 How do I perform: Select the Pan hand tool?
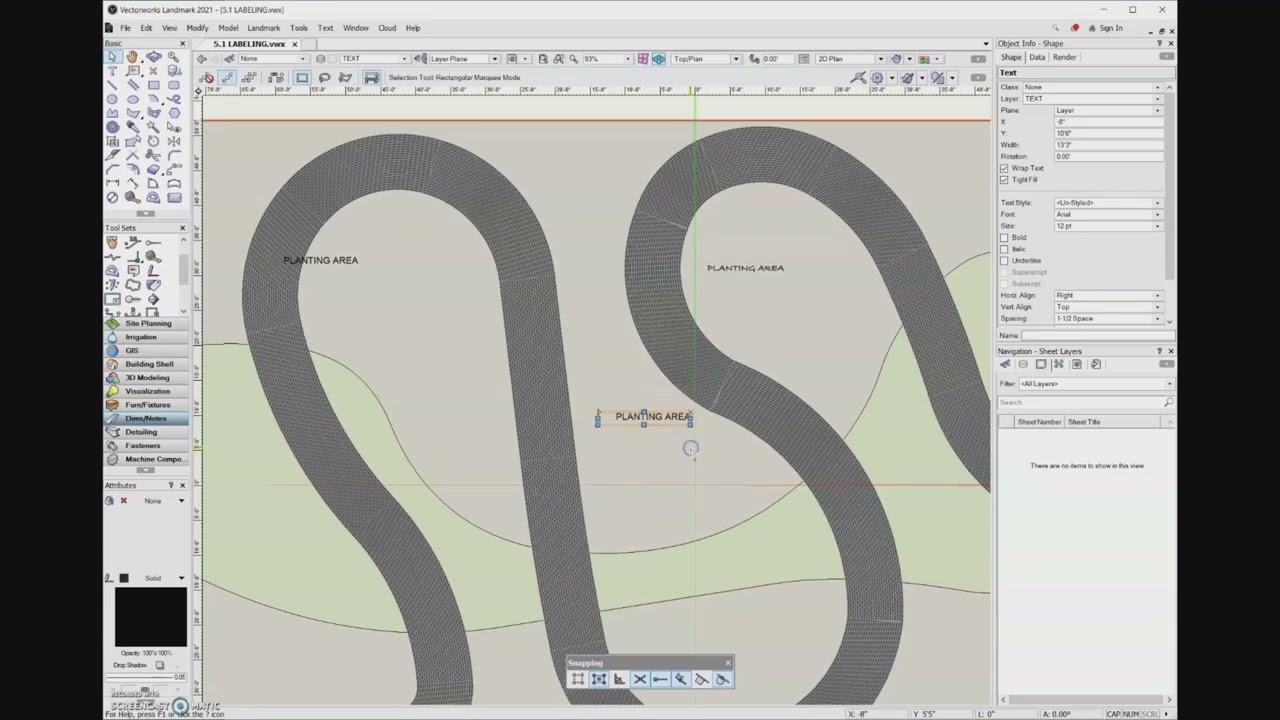tap(133, 57)
